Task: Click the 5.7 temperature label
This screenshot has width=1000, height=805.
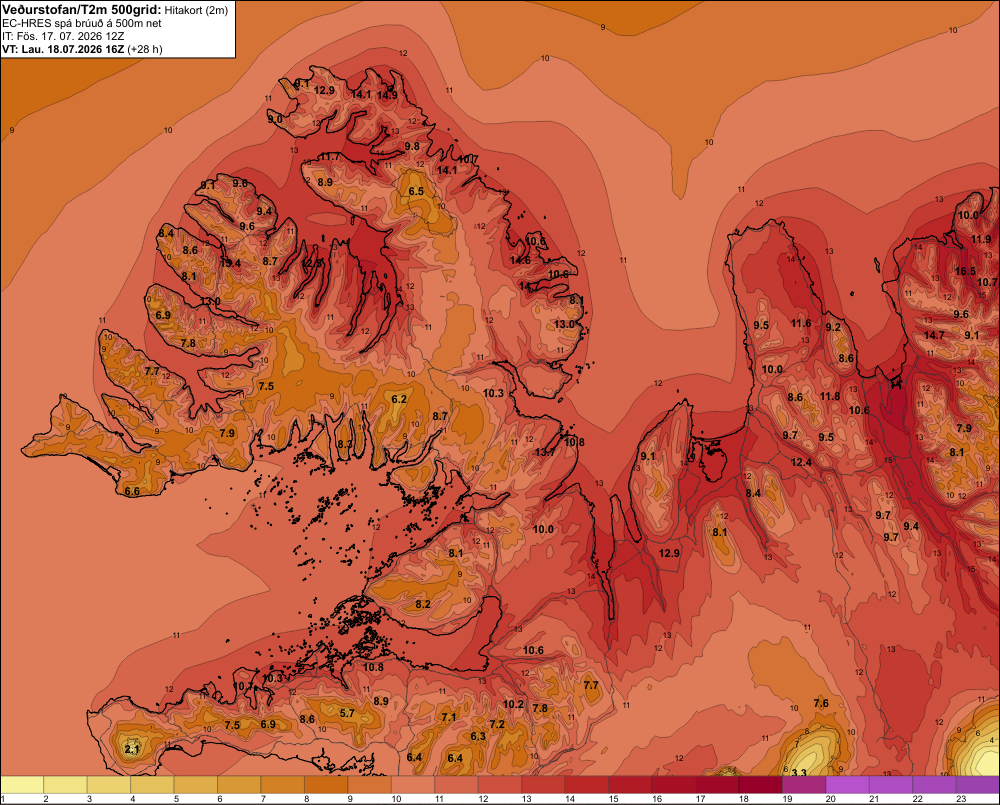Action: click(x=347, y=713)
